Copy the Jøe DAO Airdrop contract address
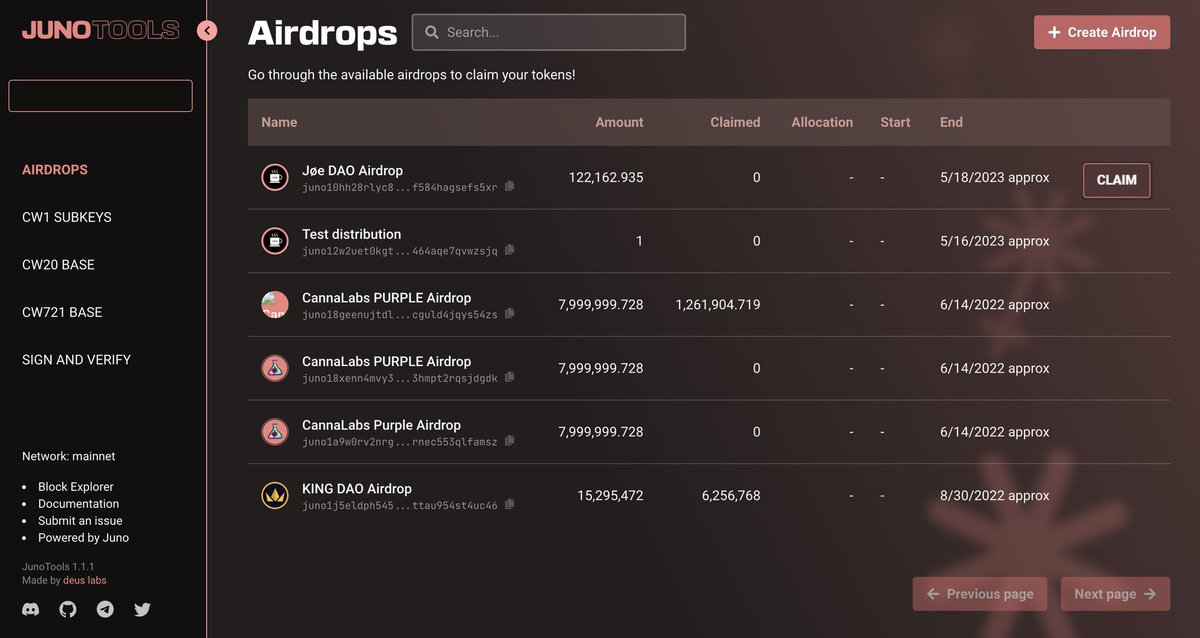1200x638 pixels. click(x=510, y=187)
